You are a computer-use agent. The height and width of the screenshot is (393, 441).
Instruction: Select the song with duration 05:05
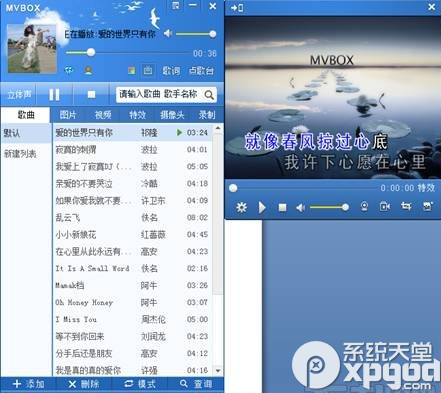(x=133, y=167)
